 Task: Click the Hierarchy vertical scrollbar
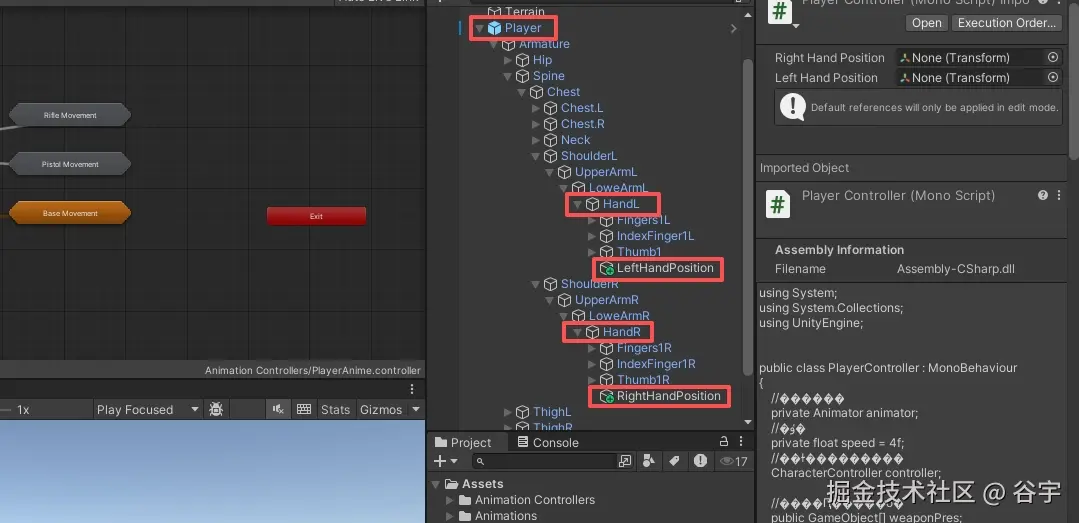pyautogui.click(x=748, y=216)
